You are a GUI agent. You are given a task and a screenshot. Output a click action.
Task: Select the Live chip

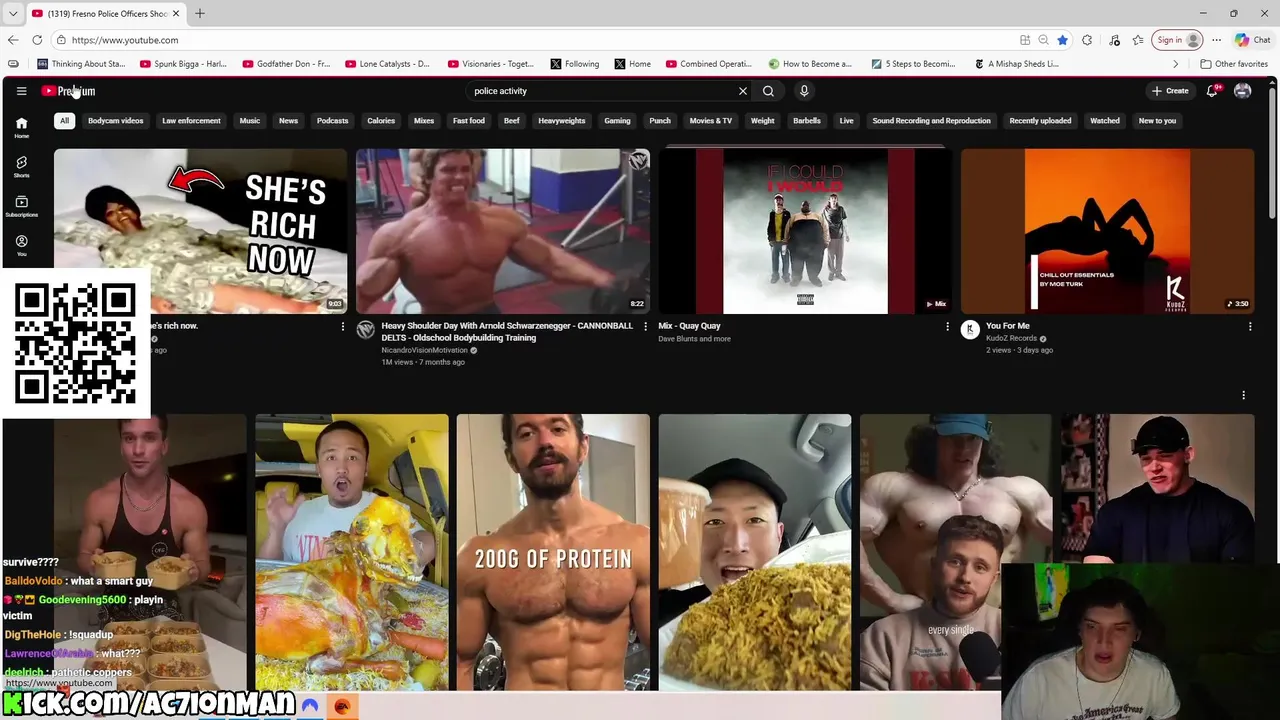point(847,121)
